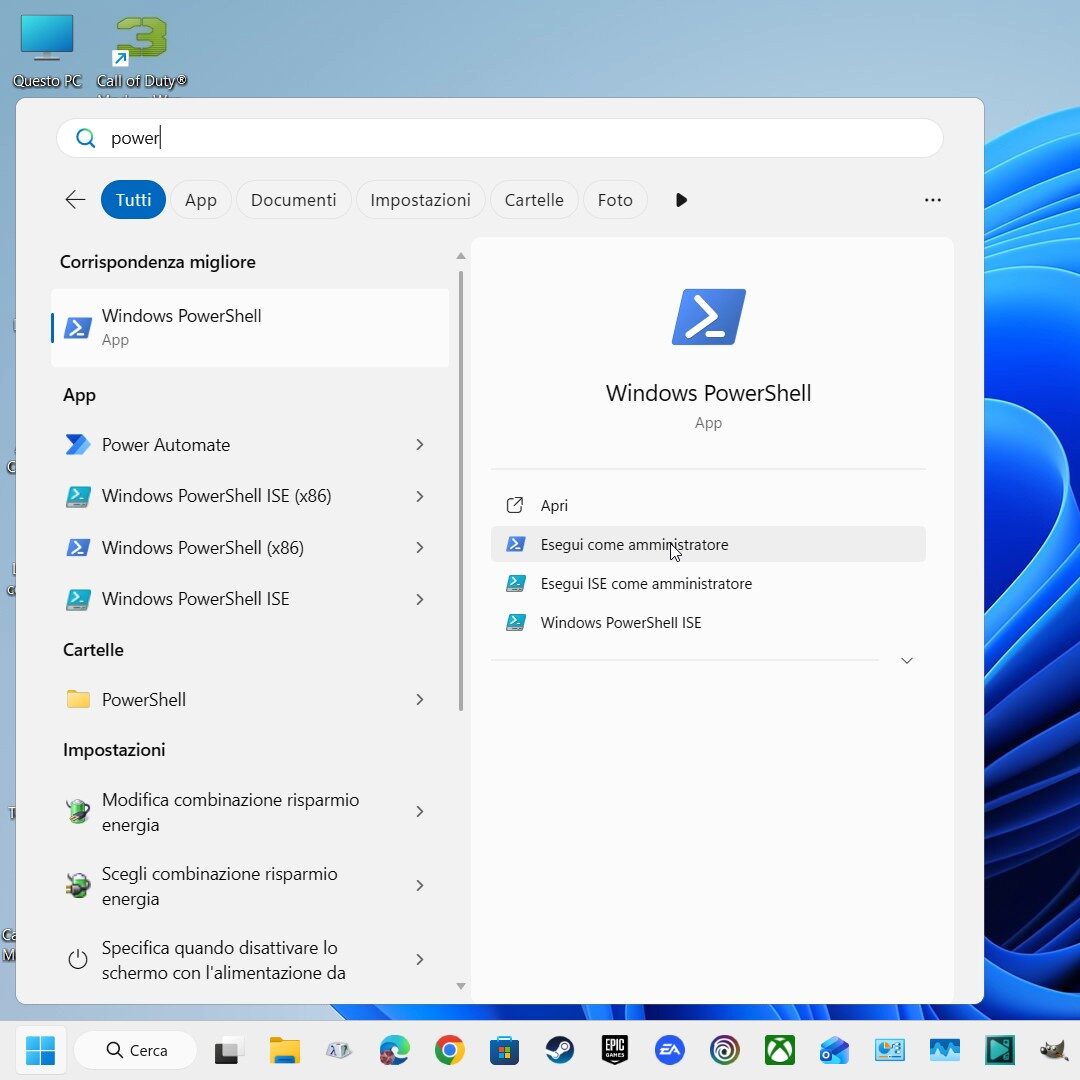Click the magnifier icon in the search box
Viewport: 1080px width, 1080px height.
coord(85,138)
